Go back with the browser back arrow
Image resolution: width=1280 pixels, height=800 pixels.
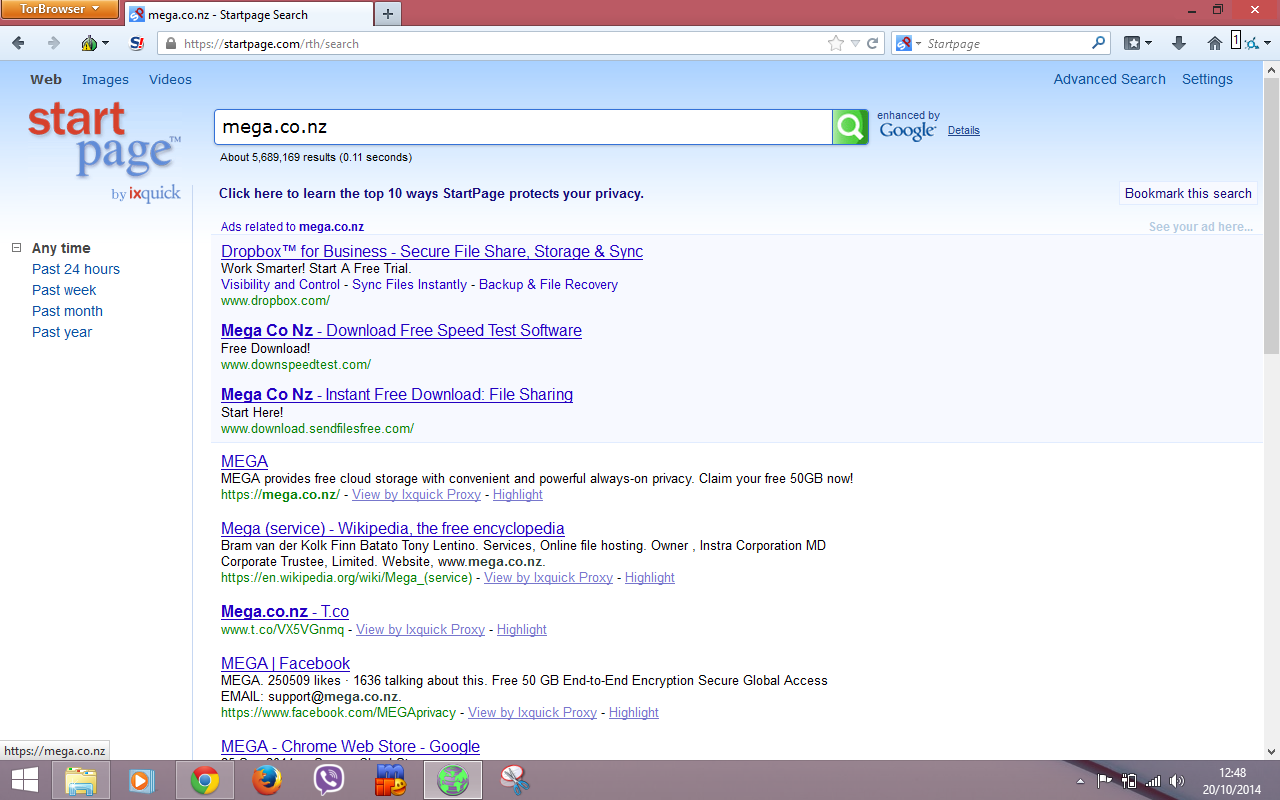click(18, 43)
